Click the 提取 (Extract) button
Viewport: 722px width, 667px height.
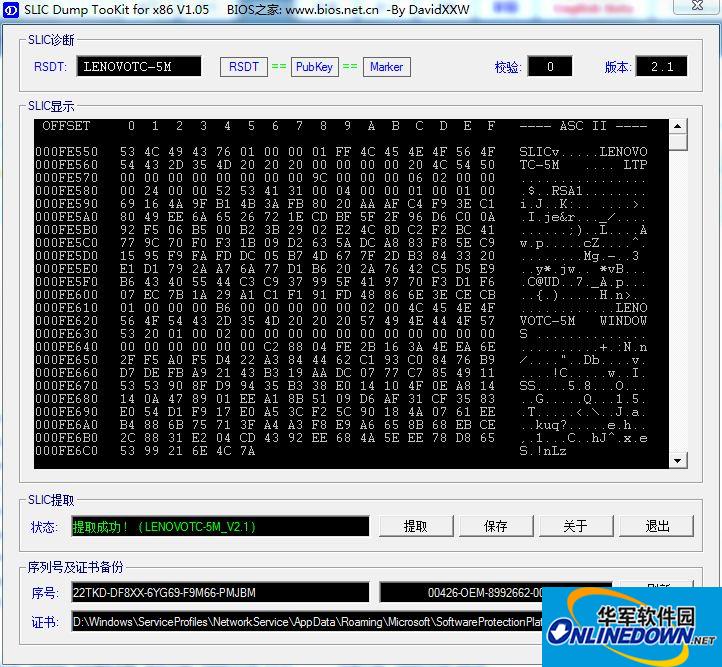416,526
